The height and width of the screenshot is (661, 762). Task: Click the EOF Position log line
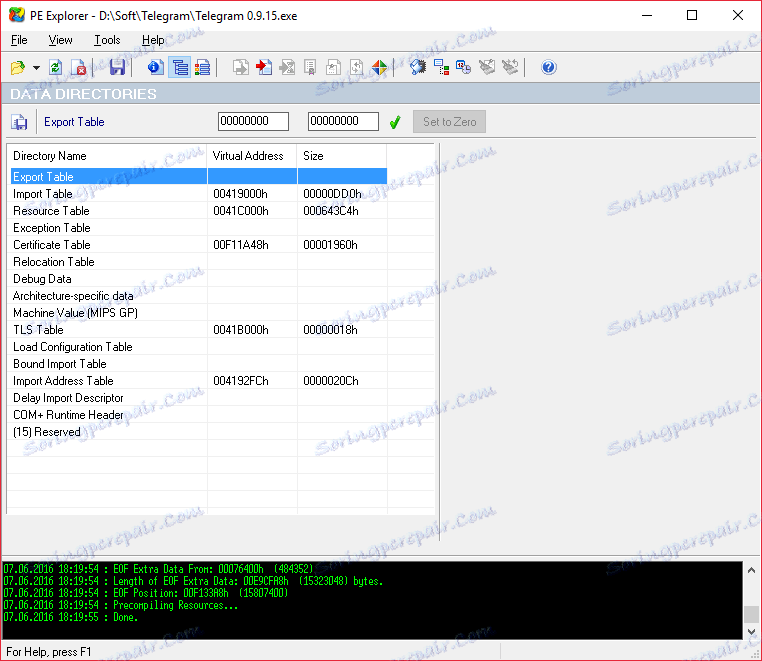point(146,593)
